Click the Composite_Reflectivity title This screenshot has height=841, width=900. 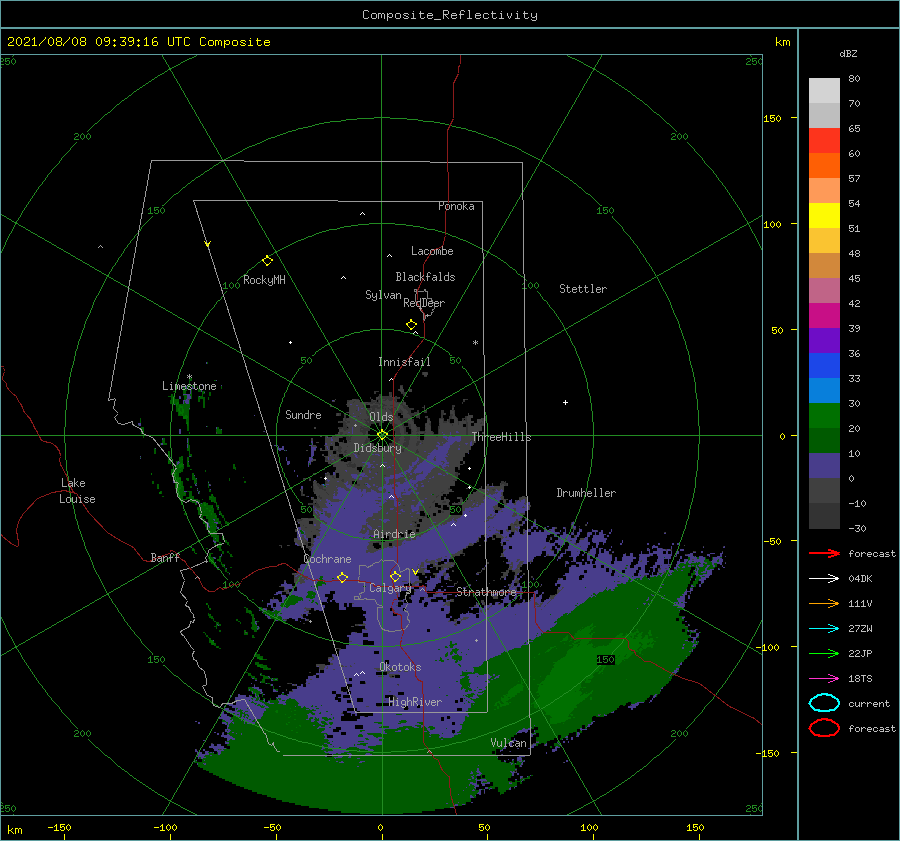tap(450, 15)
